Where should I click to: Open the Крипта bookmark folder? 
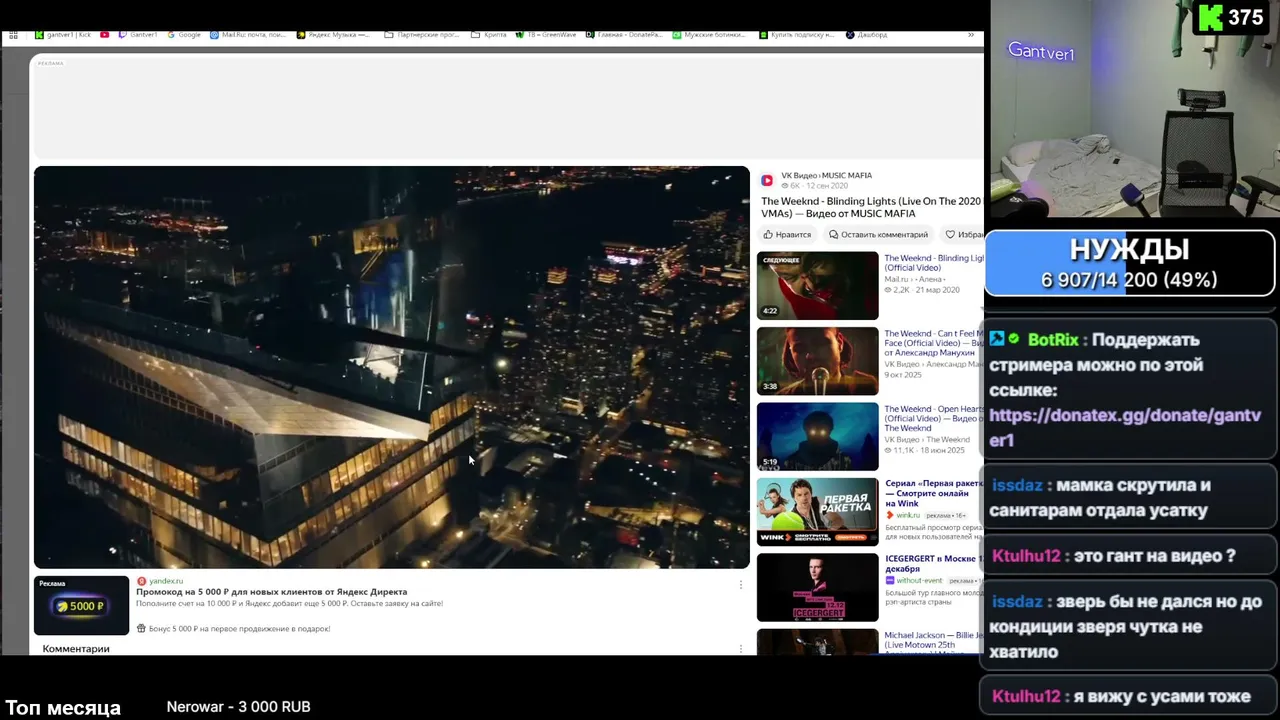tap(489, 35)
